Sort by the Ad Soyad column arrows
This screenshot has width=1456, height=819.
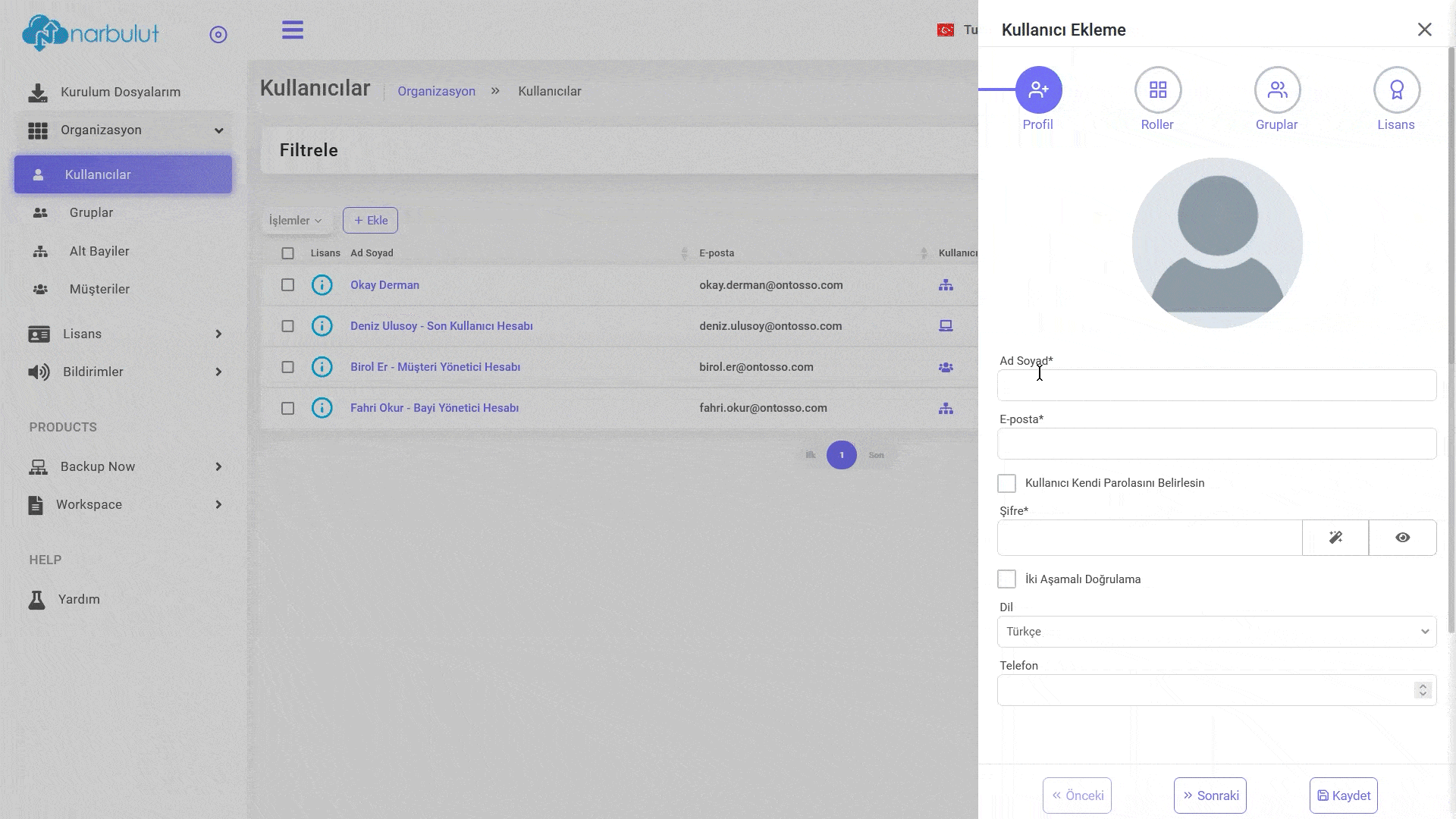tap(685, 253)
